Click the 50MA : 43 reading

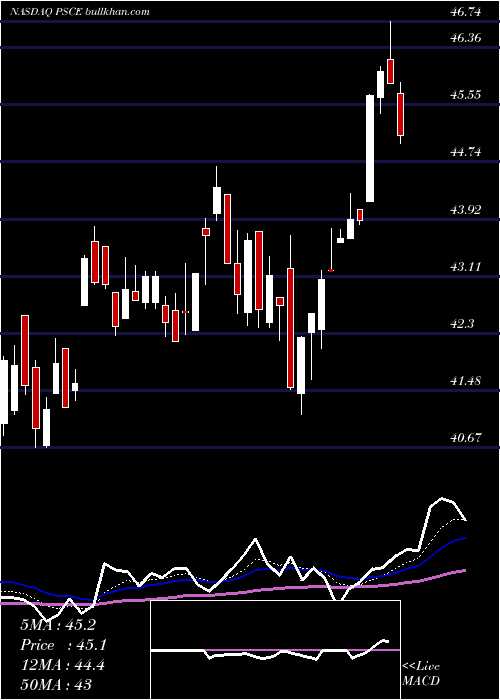(x=56, y=684)
